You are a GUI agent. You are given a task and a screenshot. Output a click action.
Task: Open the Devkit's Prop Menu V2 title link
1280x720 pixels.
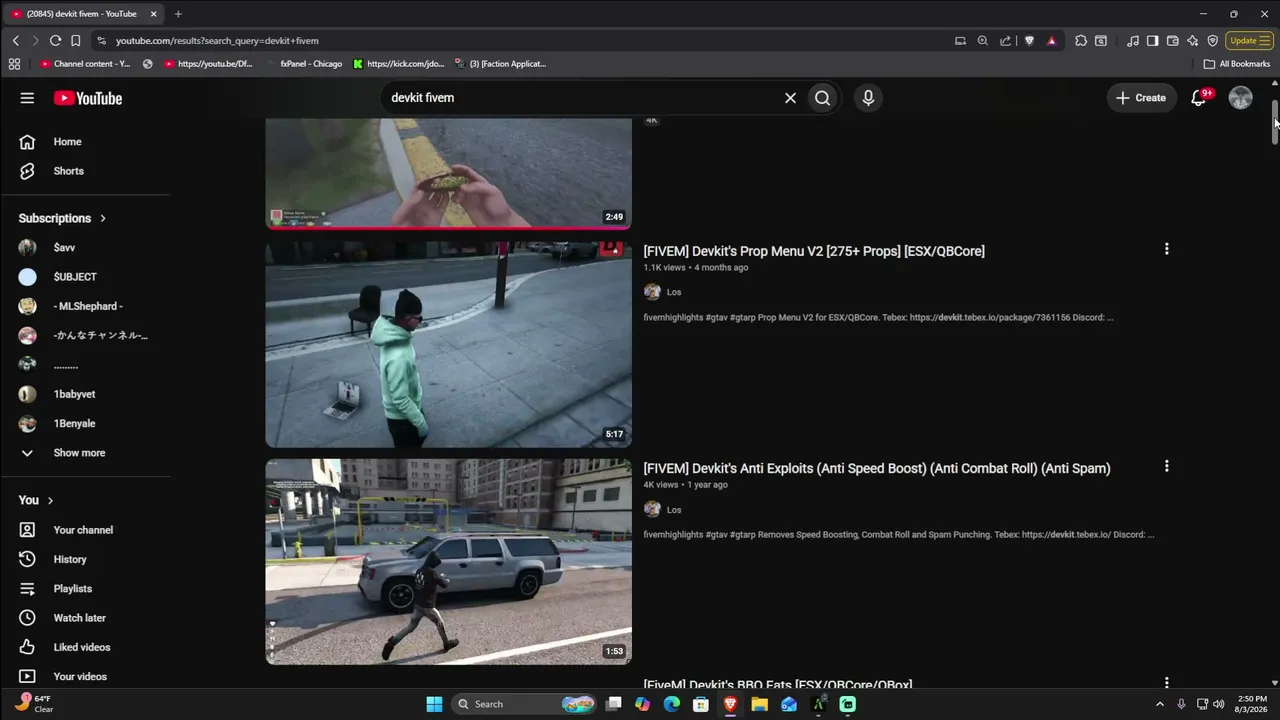coord(814,251)
